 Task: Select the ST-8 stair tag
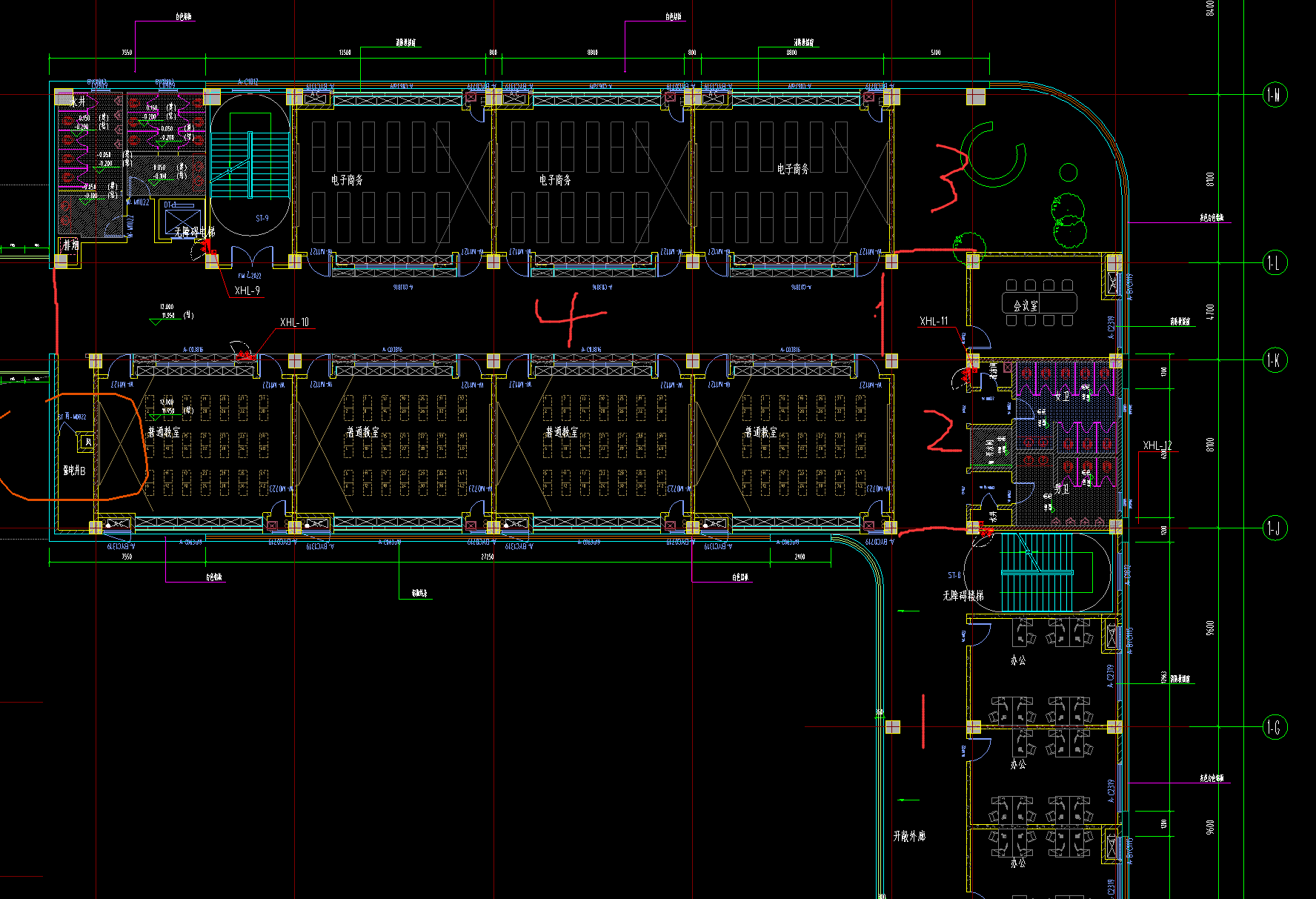click(954, 575)
